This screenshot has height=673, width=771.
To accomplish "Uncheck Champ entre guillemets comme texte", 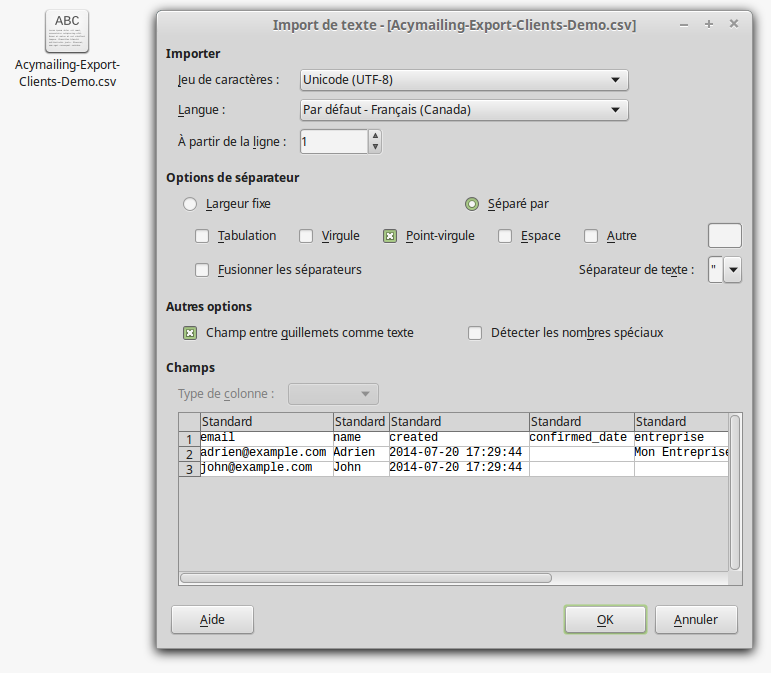I will coord(190,333).
